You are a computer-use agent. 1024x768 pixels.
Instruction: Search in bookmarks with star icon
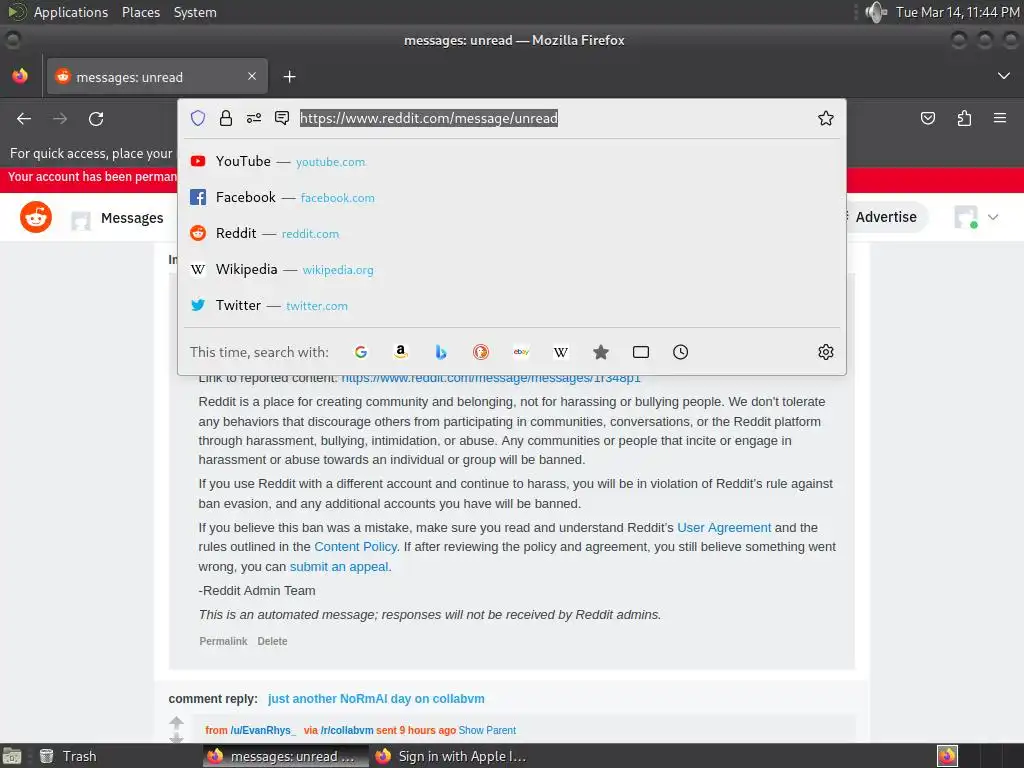click(601, 352)
